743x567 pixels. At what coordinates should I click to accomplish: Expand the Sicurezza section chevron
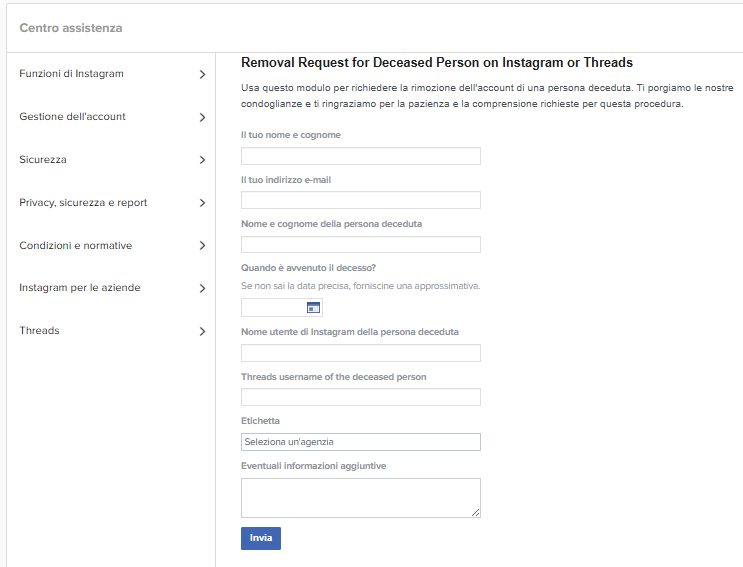coord(202,160)
